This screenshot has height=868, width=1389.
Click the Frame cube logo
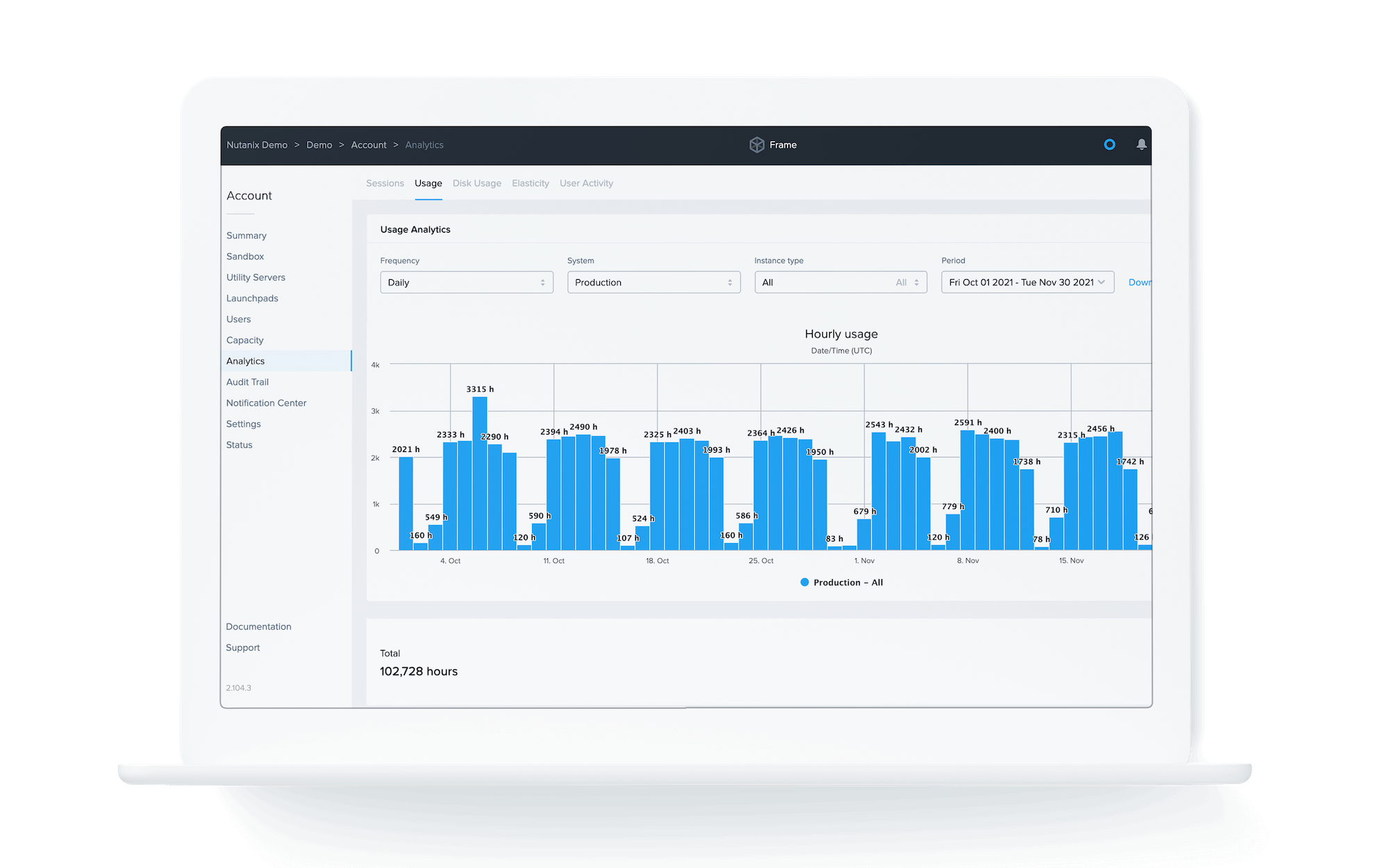pyautogui.click(x=756, y=144)
